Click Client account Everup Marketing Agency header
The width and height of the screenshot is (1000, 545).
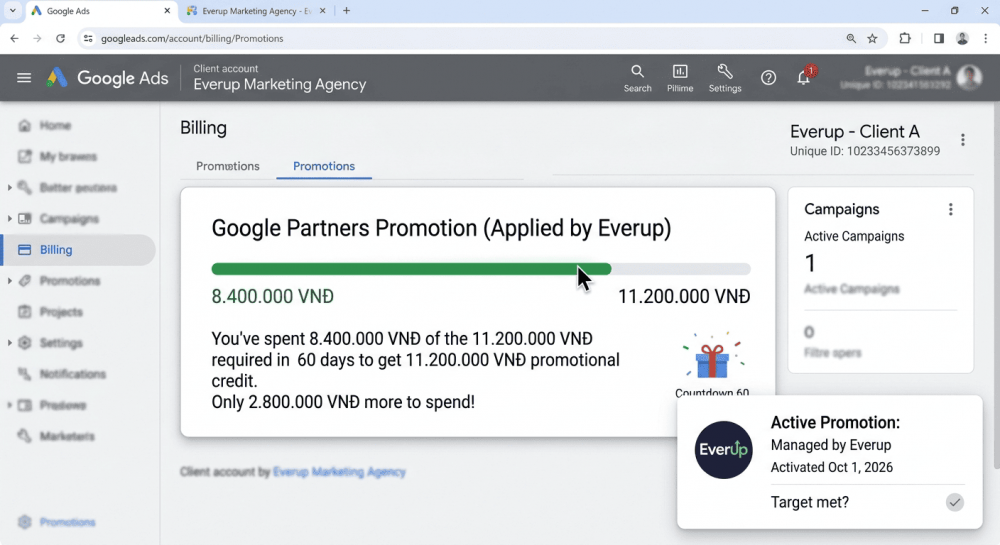279,78
